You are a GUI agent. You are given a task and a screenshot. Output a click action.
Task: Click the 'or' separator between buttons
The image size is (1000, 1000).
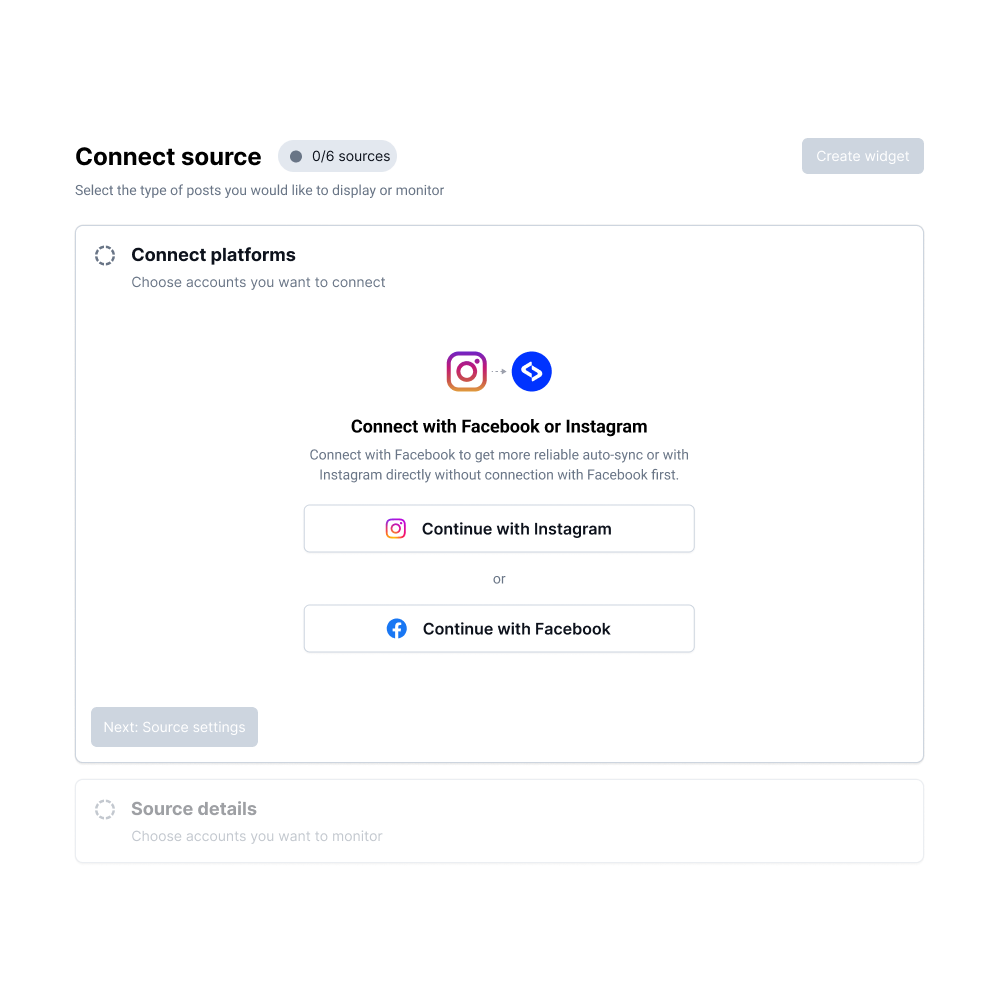click(x=499, y=579)
